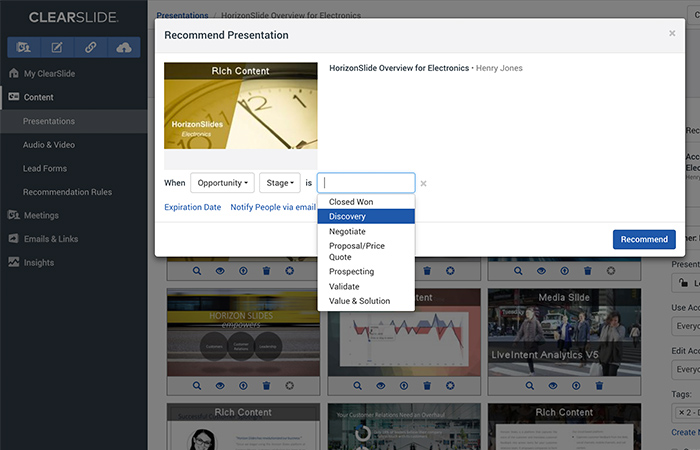The image size is (700, 450).
Task: Open Recommendation Rules in sidebar
Action: point(67,192)
